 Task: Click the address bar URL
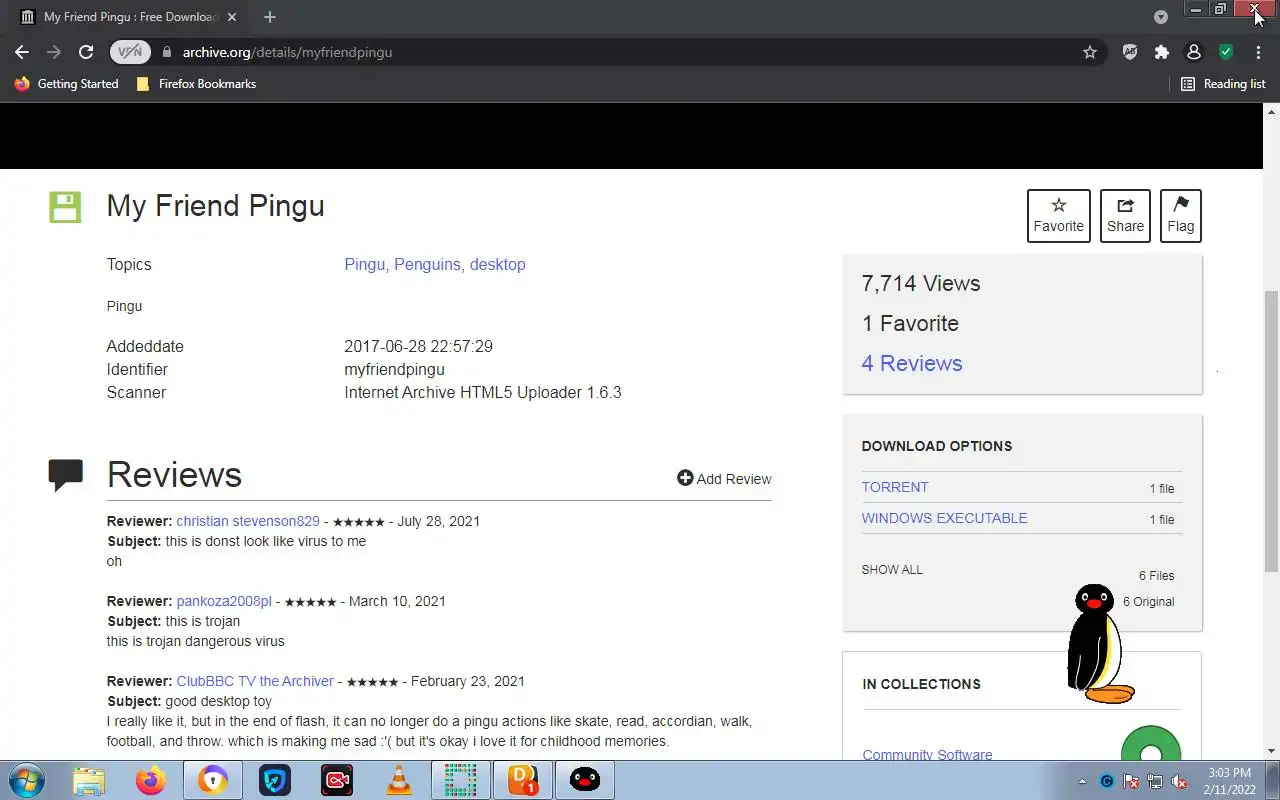pyautogui.click(x=287, y=52)
